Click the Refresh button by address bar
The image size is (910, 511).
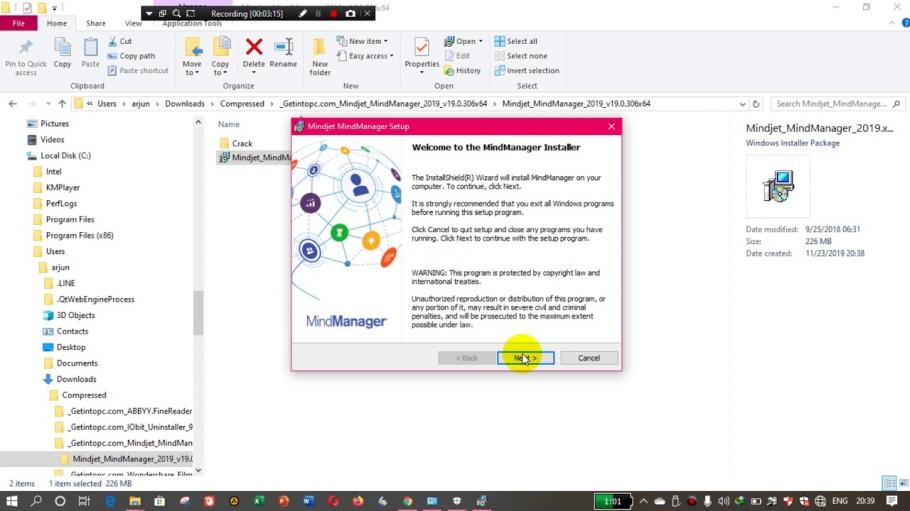(x=756, y=104)
